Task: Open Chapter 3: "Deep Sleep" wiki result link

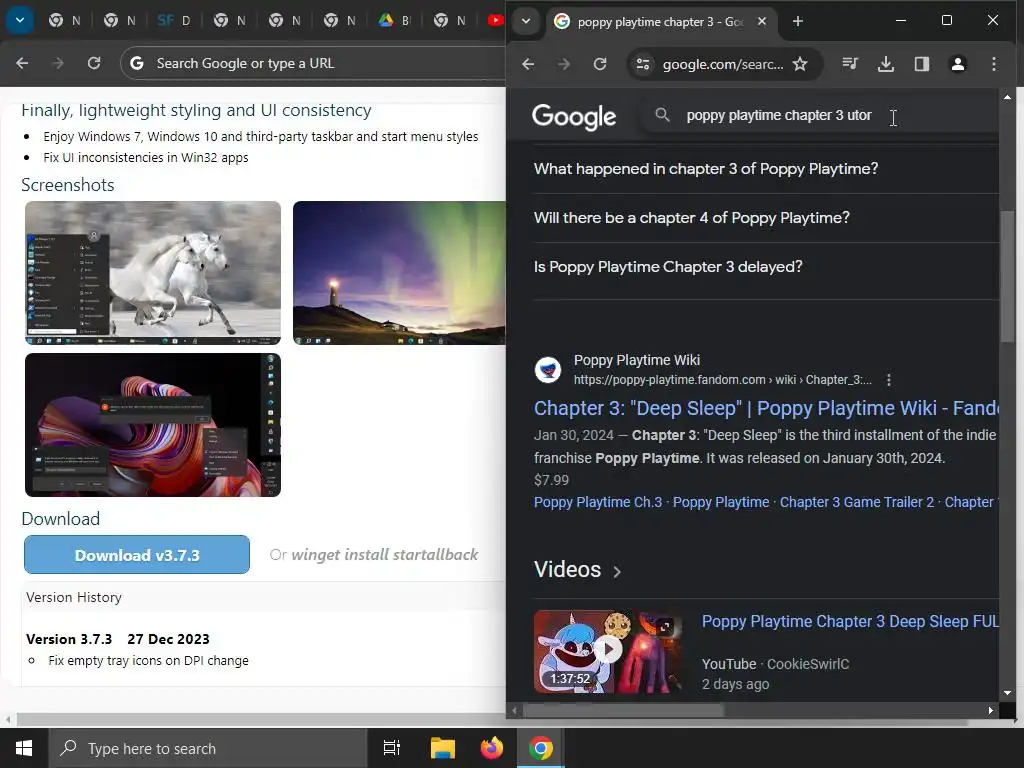Action: 767,408
